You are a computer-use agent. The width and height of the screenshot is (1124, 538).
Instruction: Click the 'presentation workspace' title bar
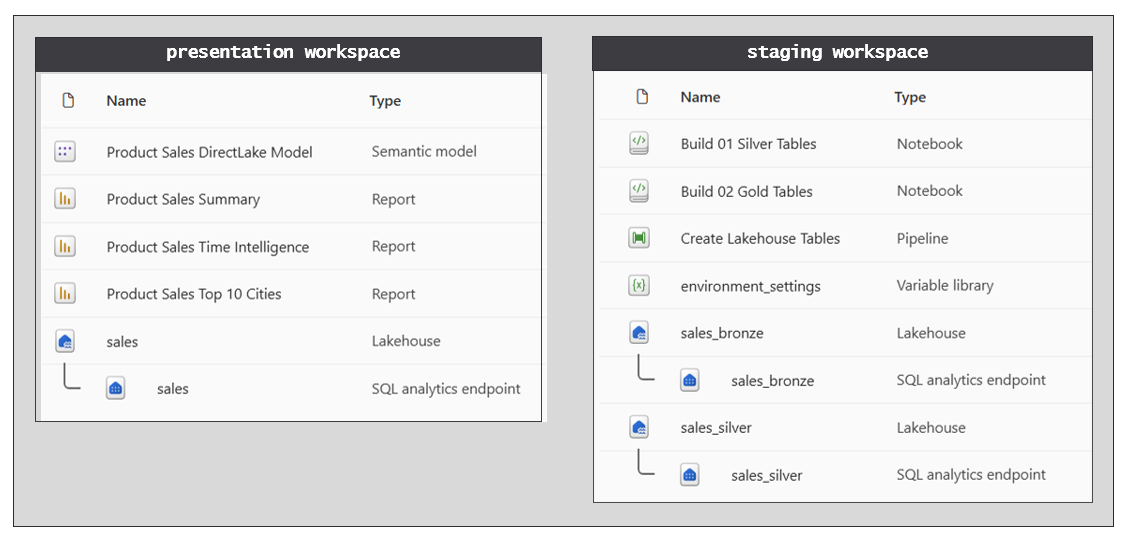click(289, 54)
